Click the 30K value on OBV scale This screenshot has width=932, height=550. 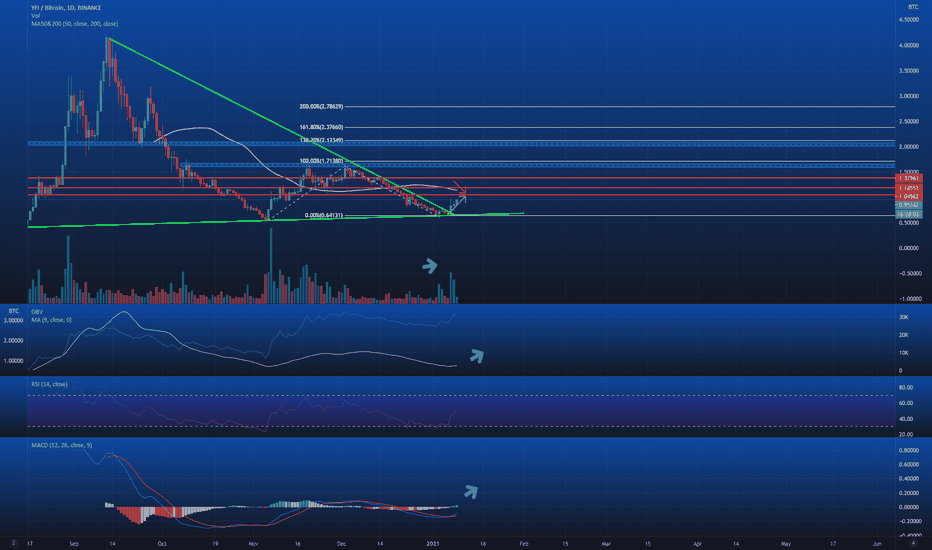click(903, 318)
